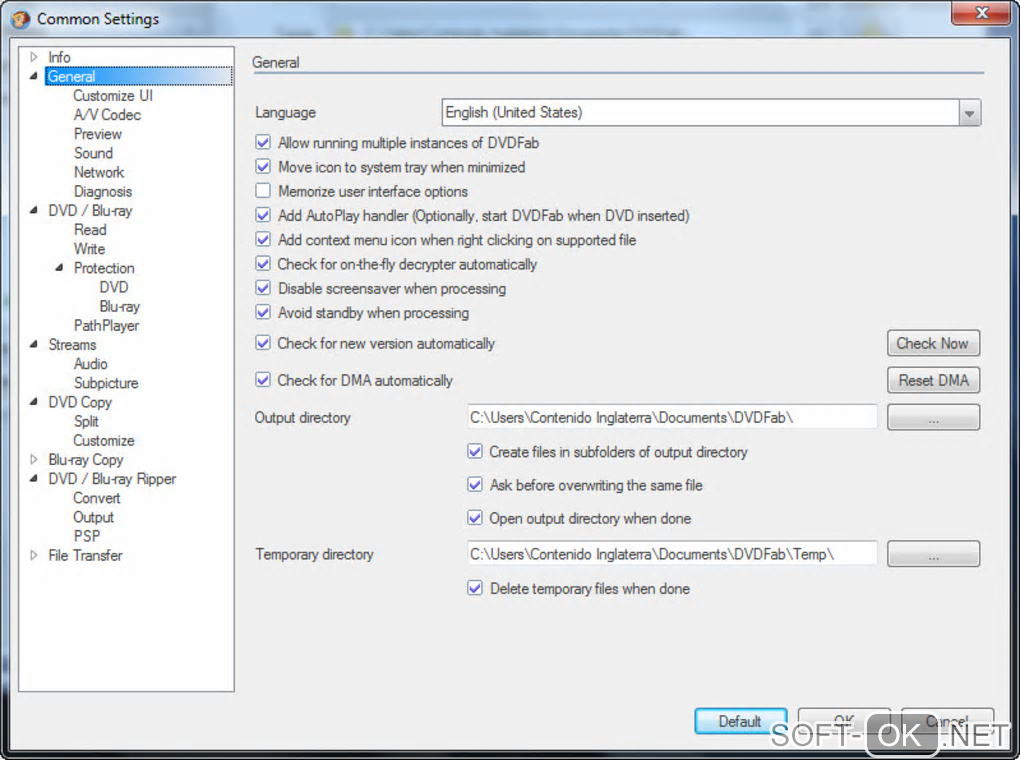Collapse the DVD Copy tree node
Screen dimensions: 1020x760
34,401
